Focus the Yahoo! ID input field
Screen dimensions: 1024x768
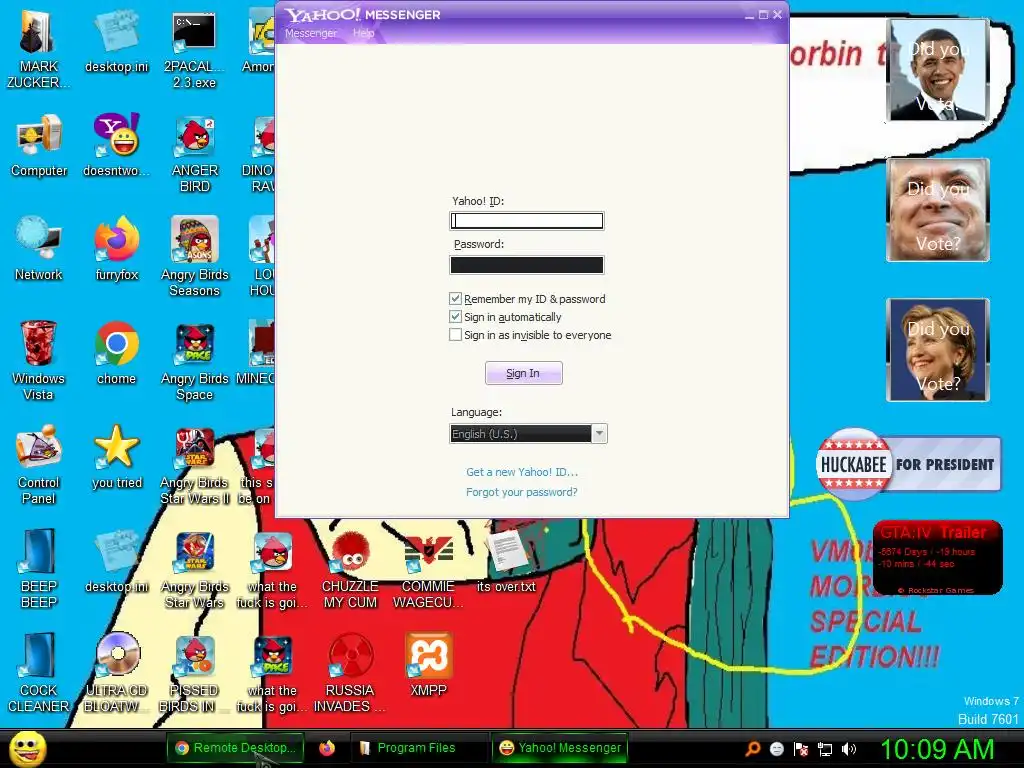(x=526, y=221)
